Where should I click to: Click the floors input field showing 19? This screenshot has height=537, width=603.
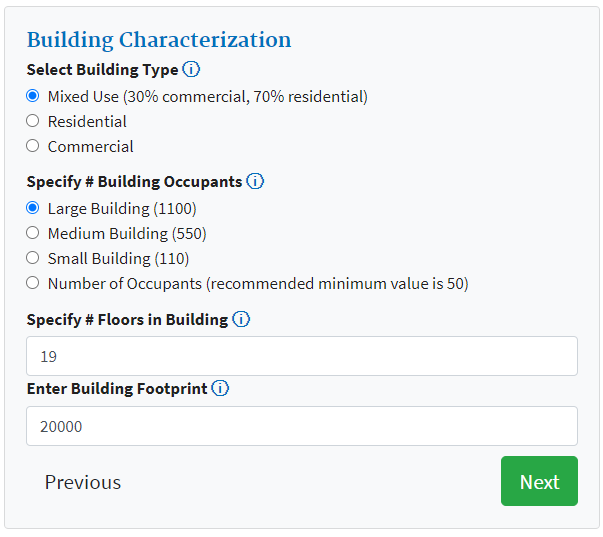(301, 356)
